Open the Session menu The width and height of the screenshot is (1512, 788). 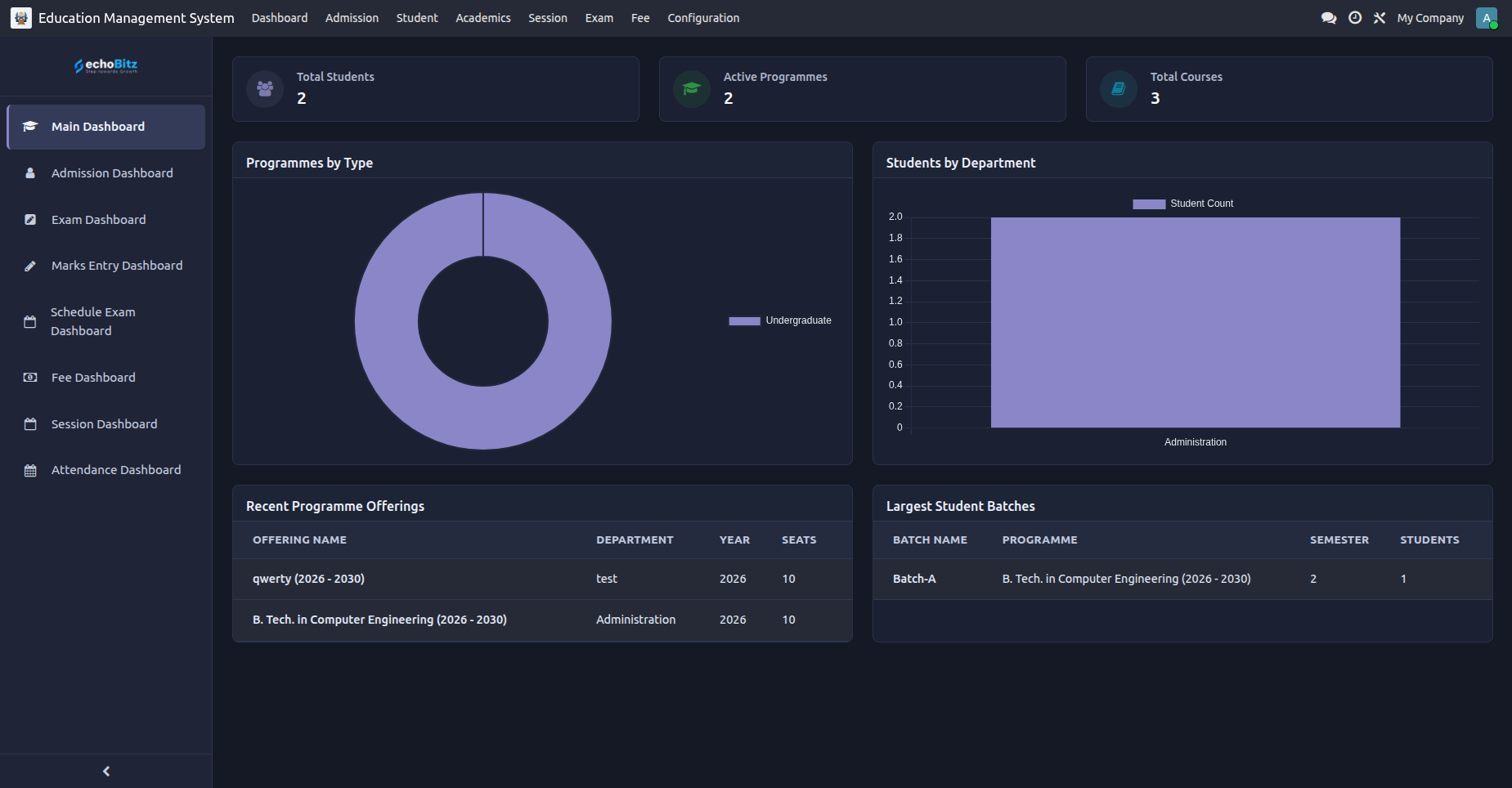click(548, 18)
